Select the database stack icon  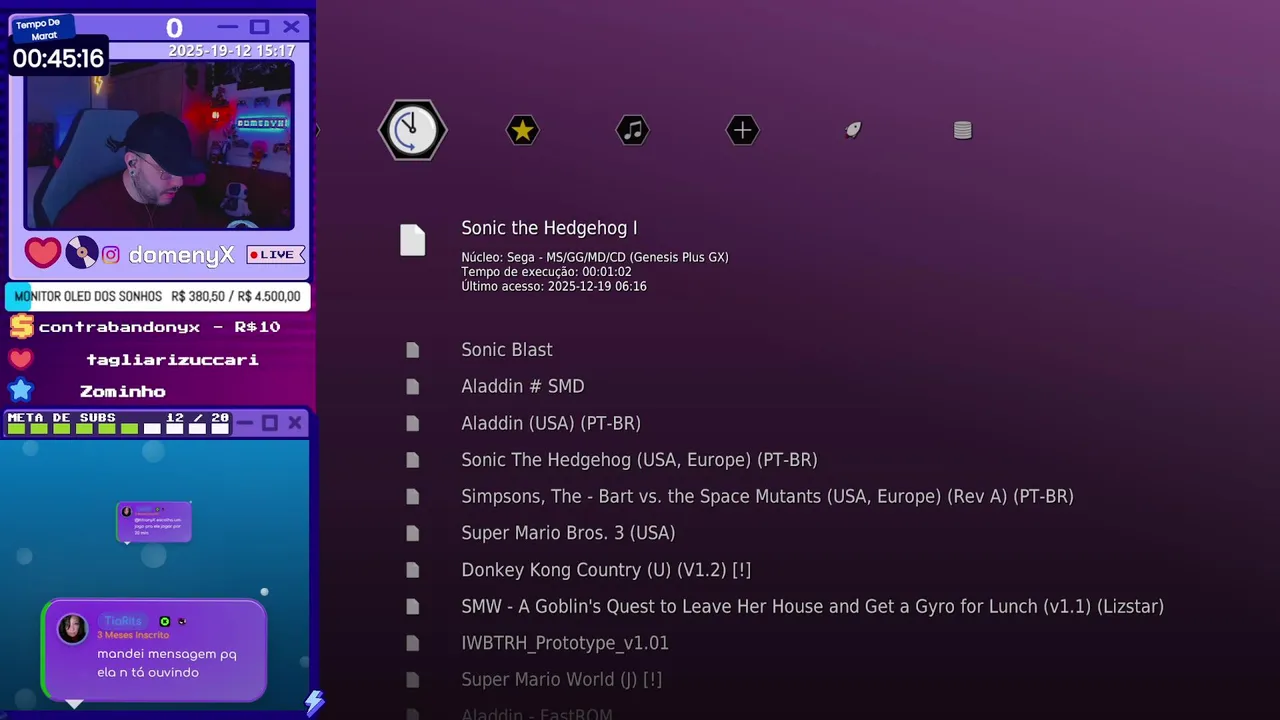coord(962,130)
